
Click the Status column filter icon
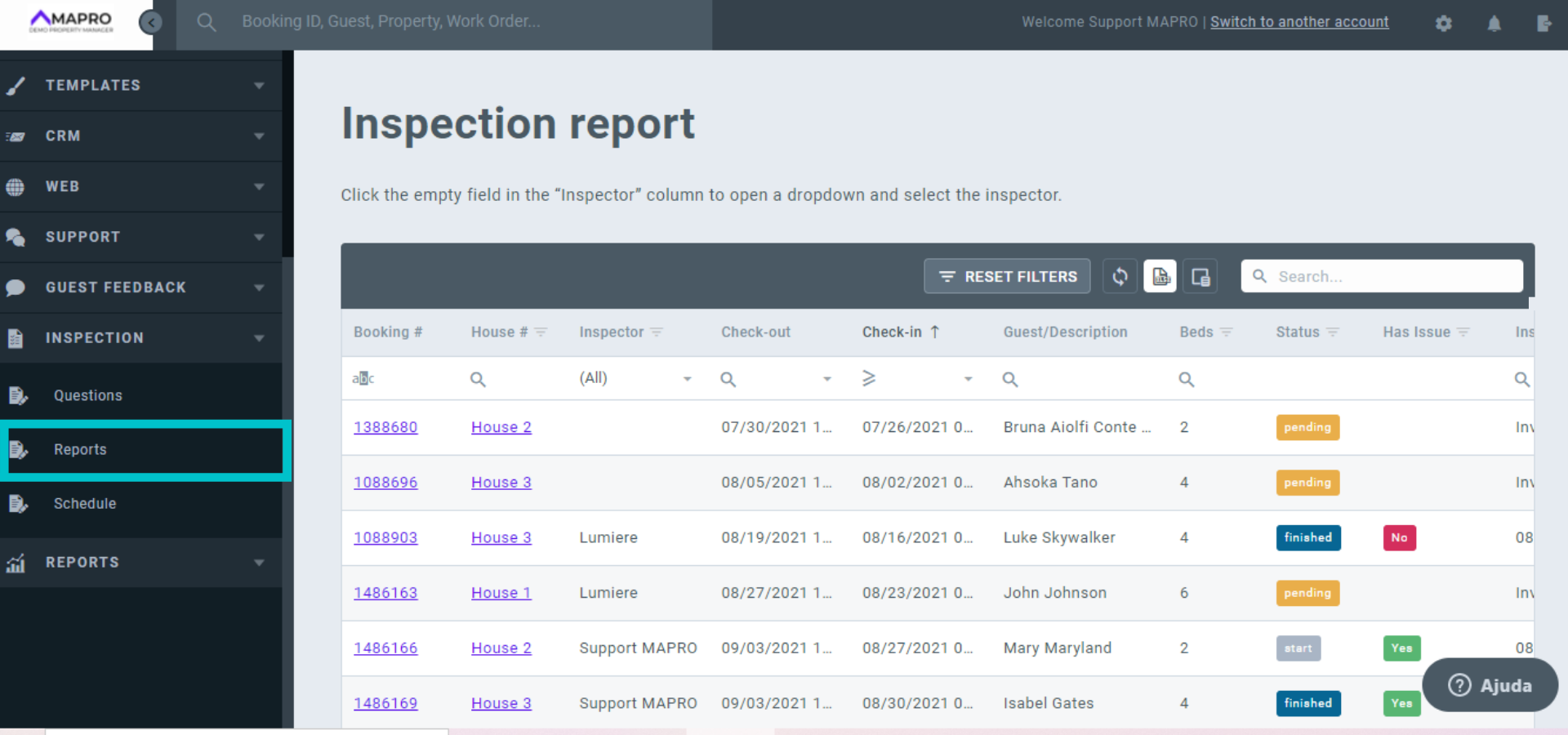pyautogui.click(x=1333, y=332)
